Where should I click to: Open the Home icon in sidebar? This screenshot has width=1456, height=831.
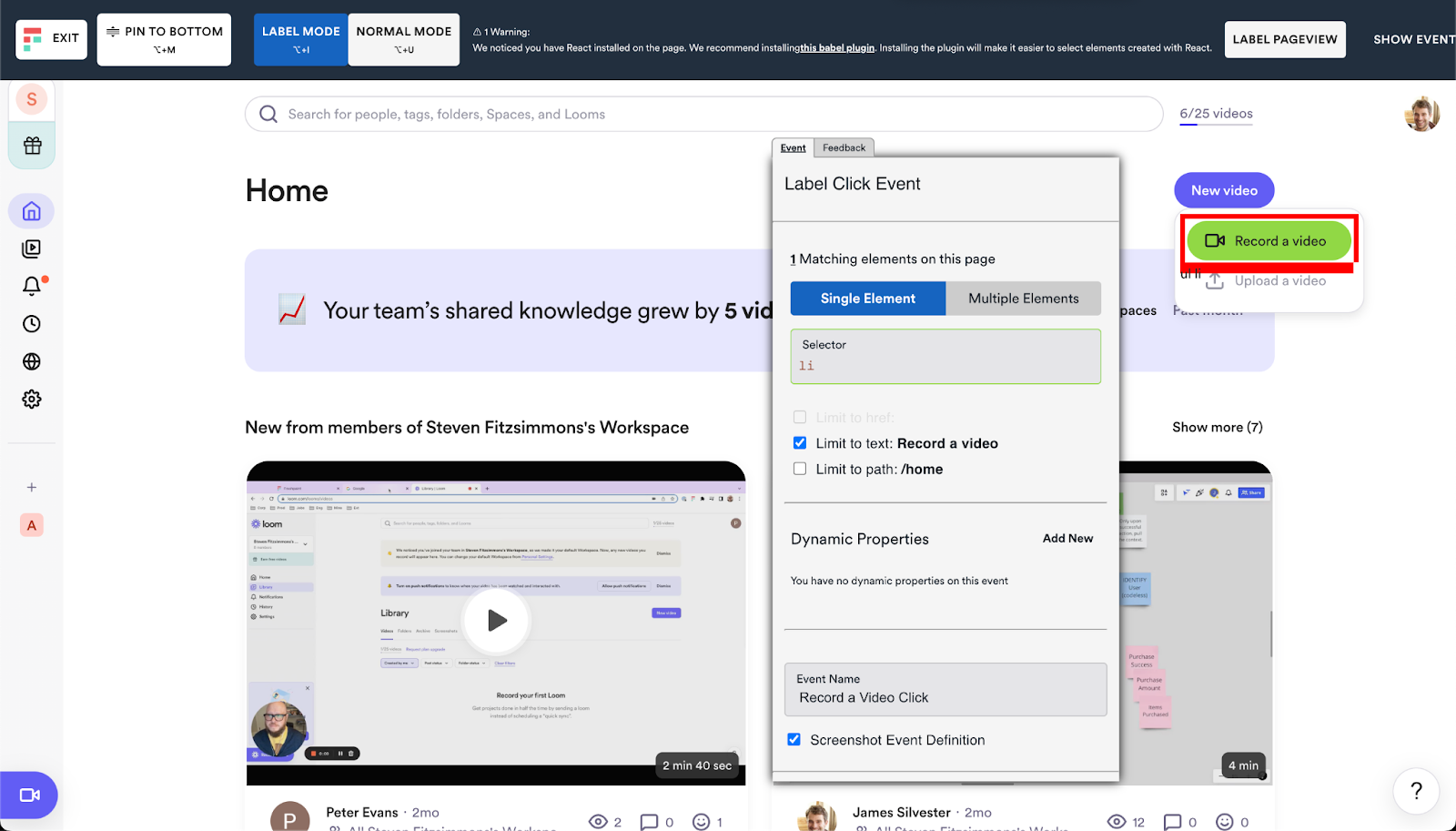[x=32, y=211]
